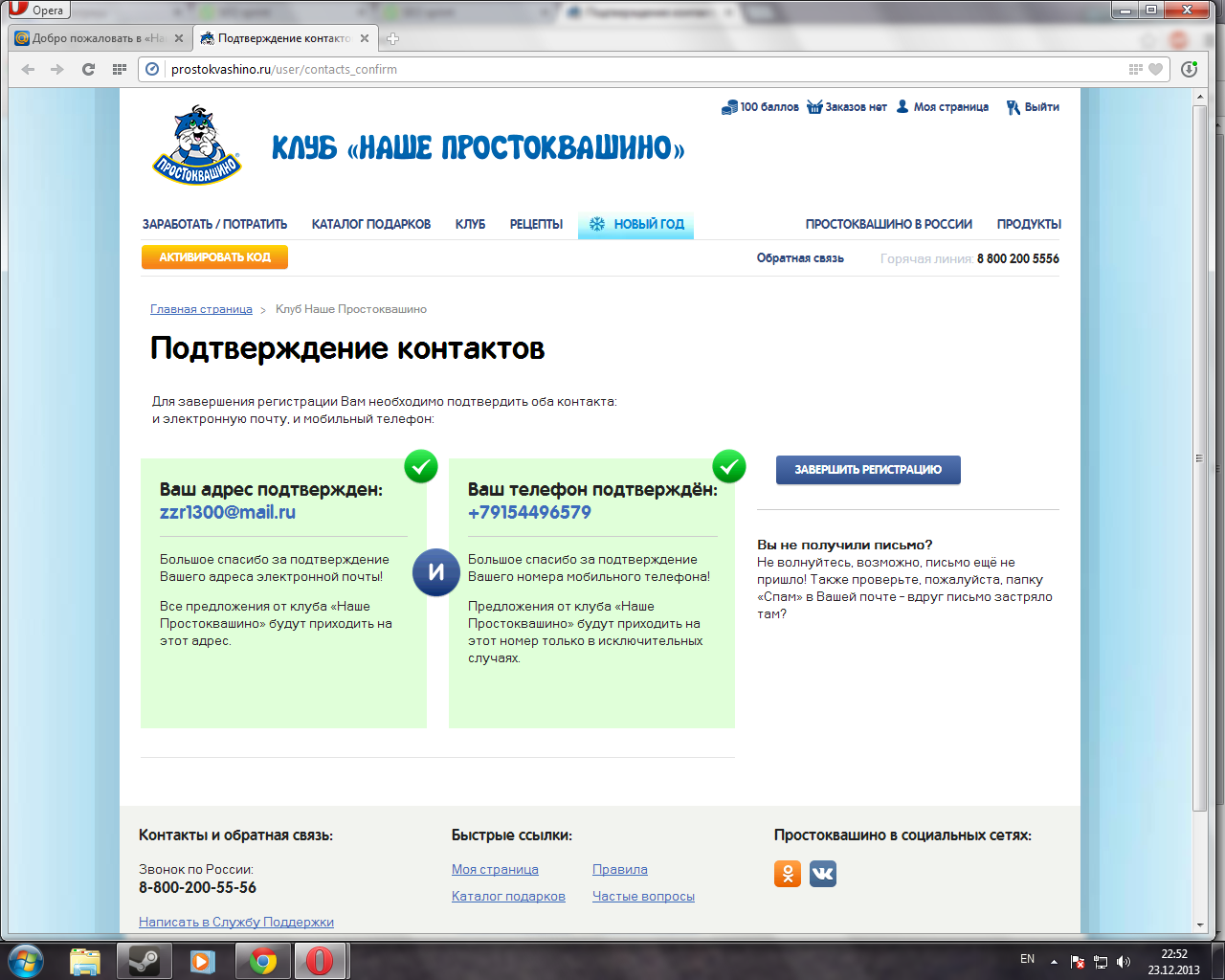The width and height of the screenshot is (1225, 980).
Task: Open the Odnoklassniki social icon
Action: [788, 873]
